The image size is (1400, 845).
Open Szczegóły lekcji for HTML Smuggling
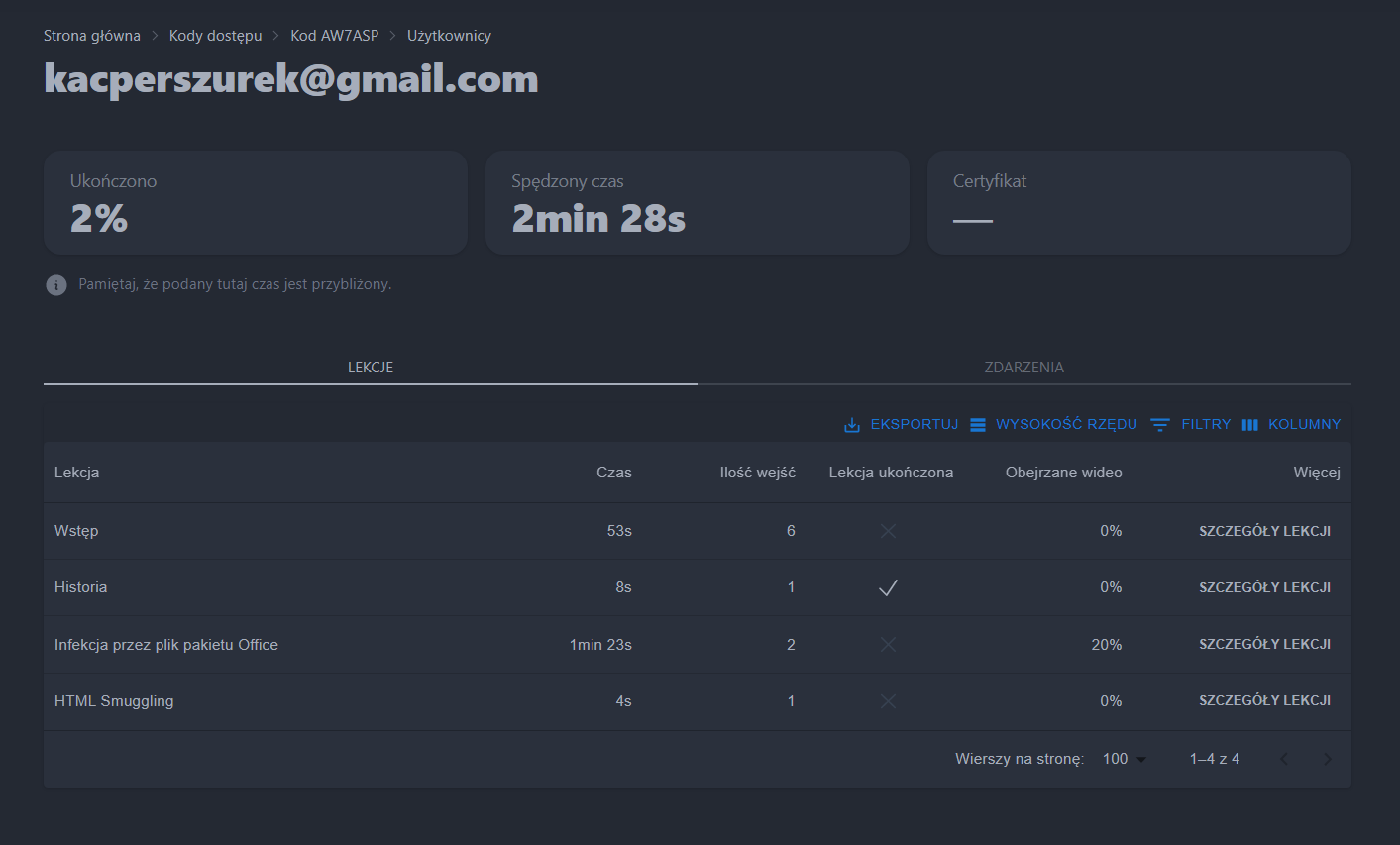(x=1264, y=700)
